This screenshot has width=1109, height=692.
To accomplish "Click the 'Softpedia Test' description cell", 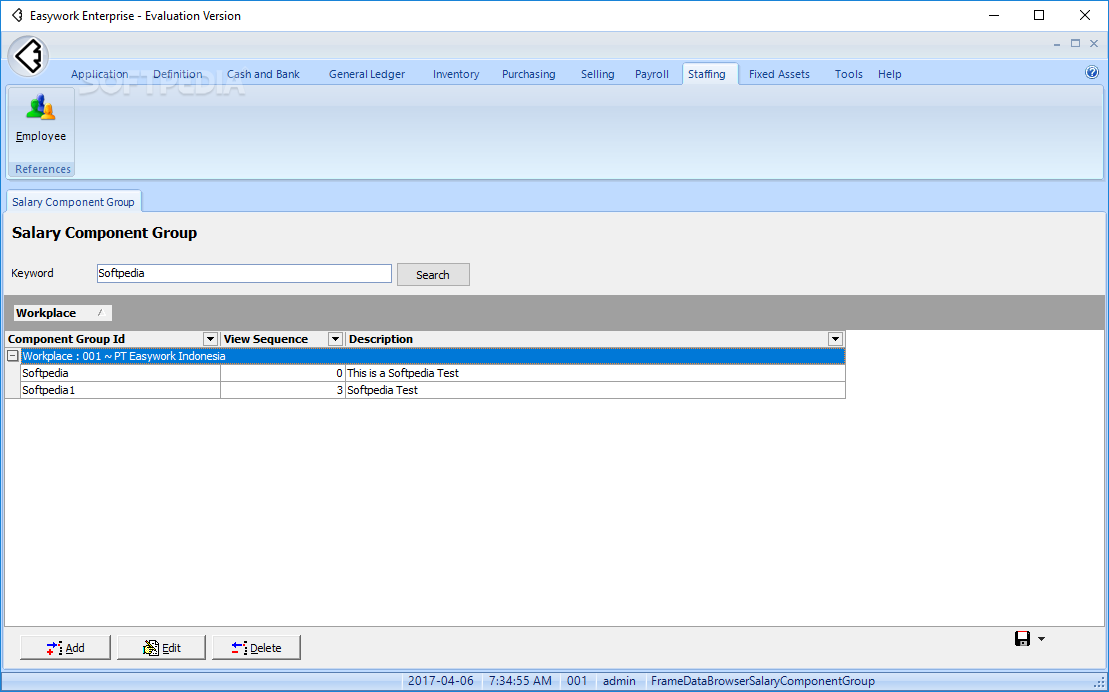I will pos(596,390).
